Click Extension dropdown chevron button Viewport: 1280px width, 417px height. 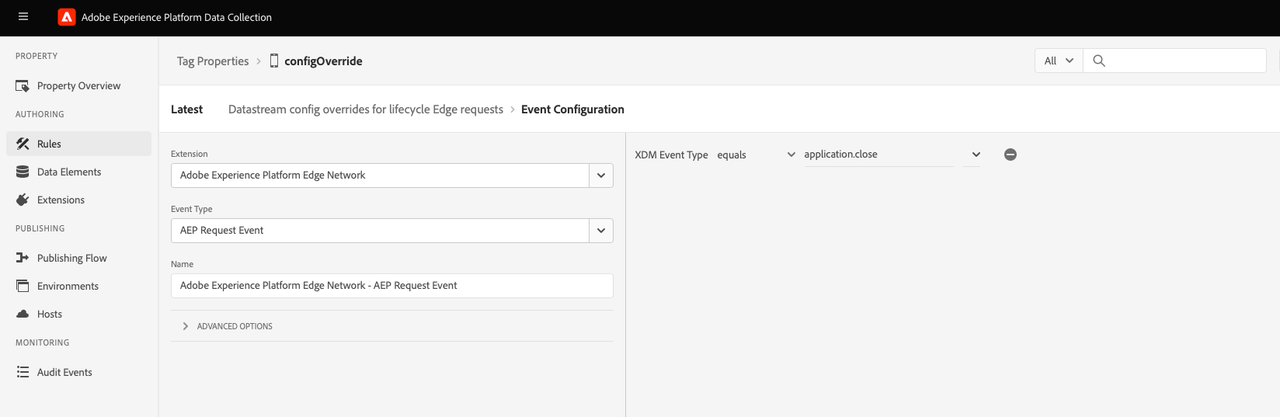coord(601,175)
